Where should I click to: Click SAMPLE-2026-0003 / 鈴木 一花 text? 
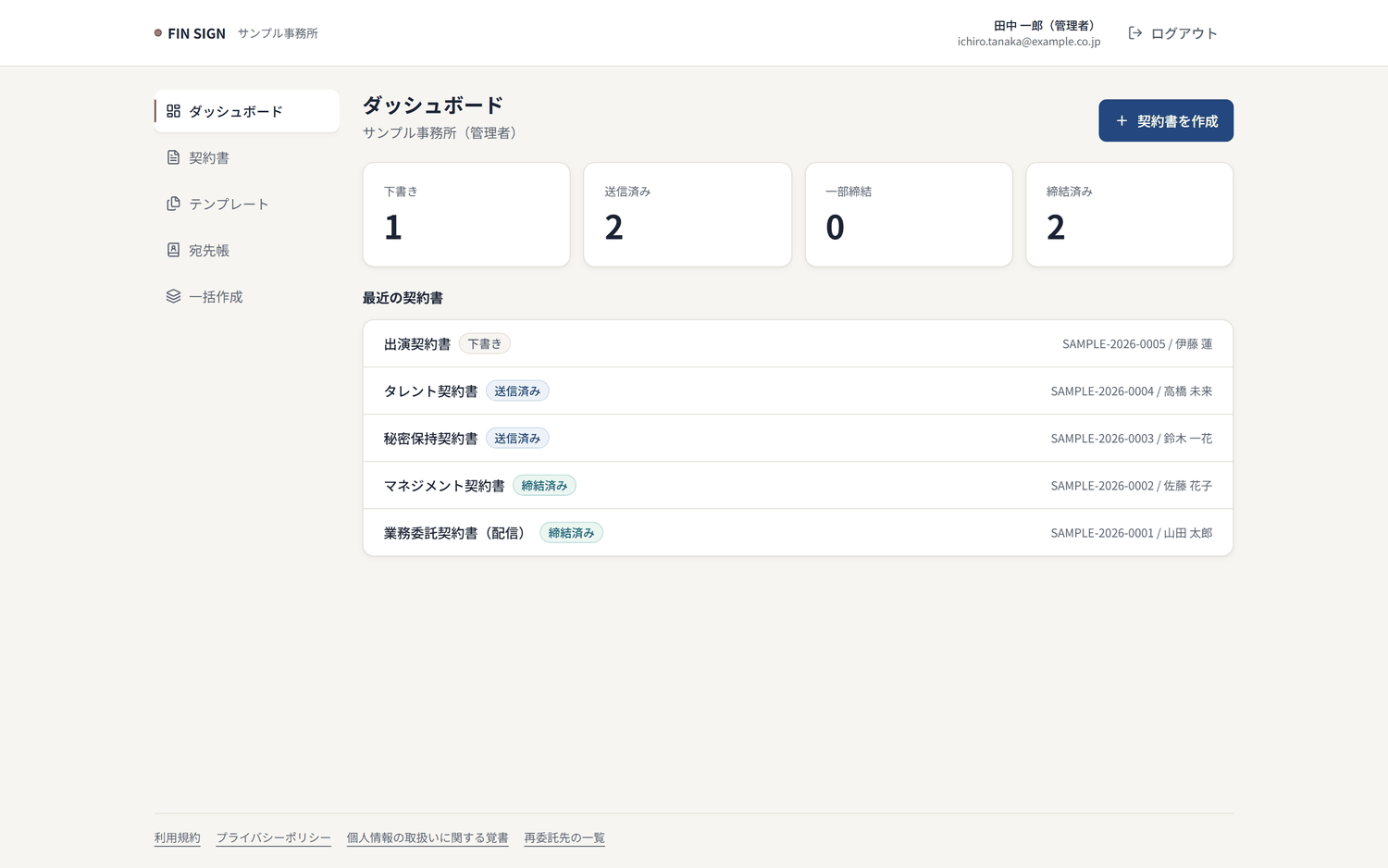click(x=1132, y=439)
